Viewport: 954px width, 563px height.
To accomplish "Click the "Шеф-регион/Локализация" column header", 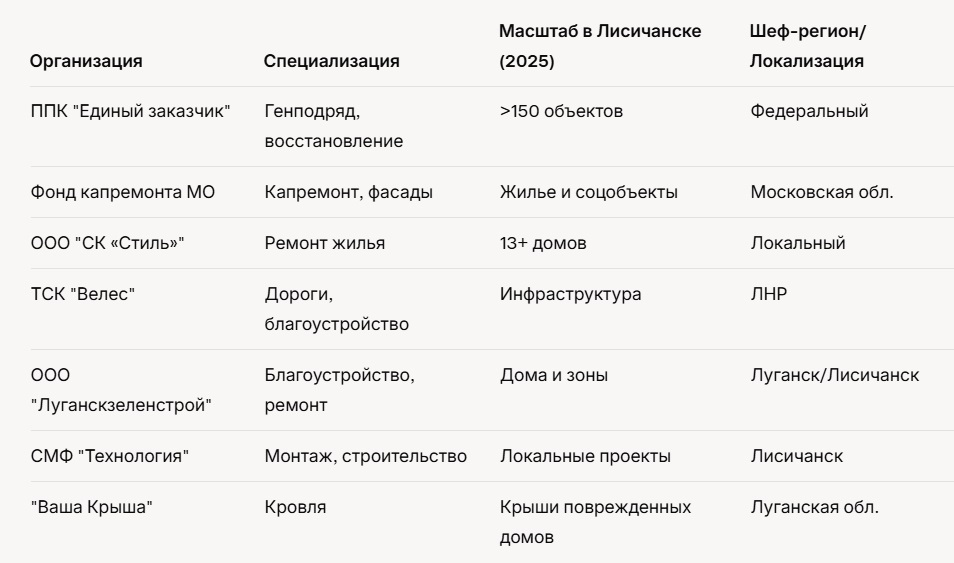I will [808, 46].
